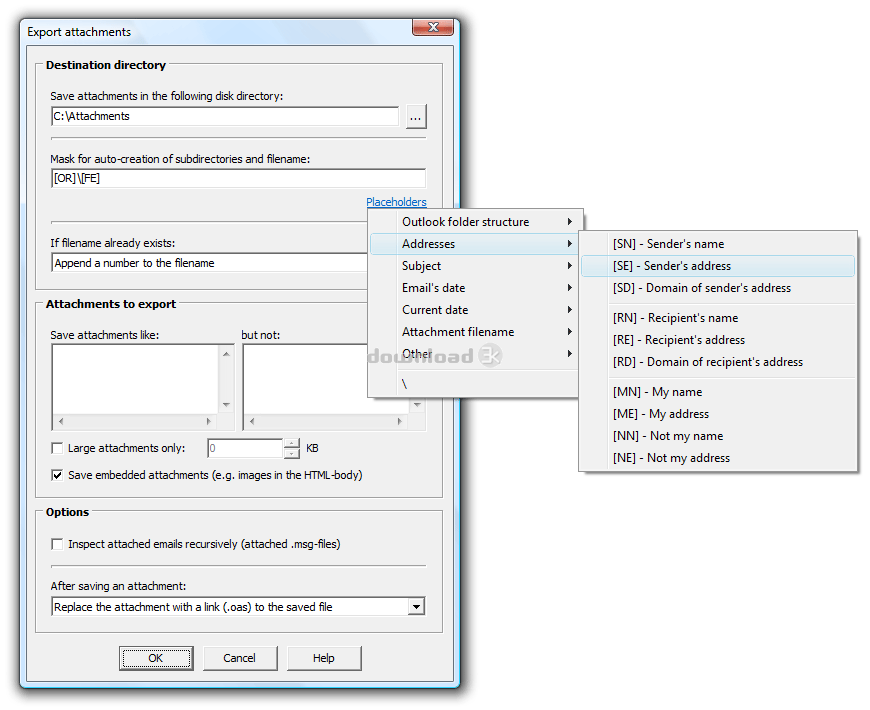Expand the Subject submenu
The image size is (870, 710).
(x=476, y=266)
